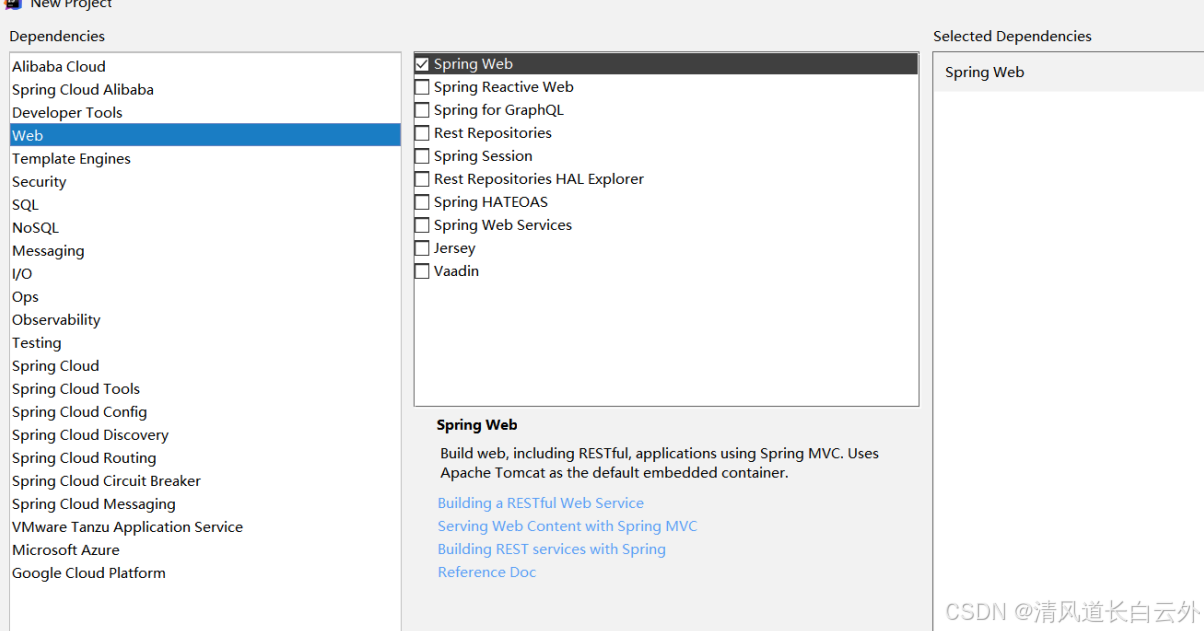Open the NoSQL category
This screenshot has width=1204, height=631.
click(205, 227)
